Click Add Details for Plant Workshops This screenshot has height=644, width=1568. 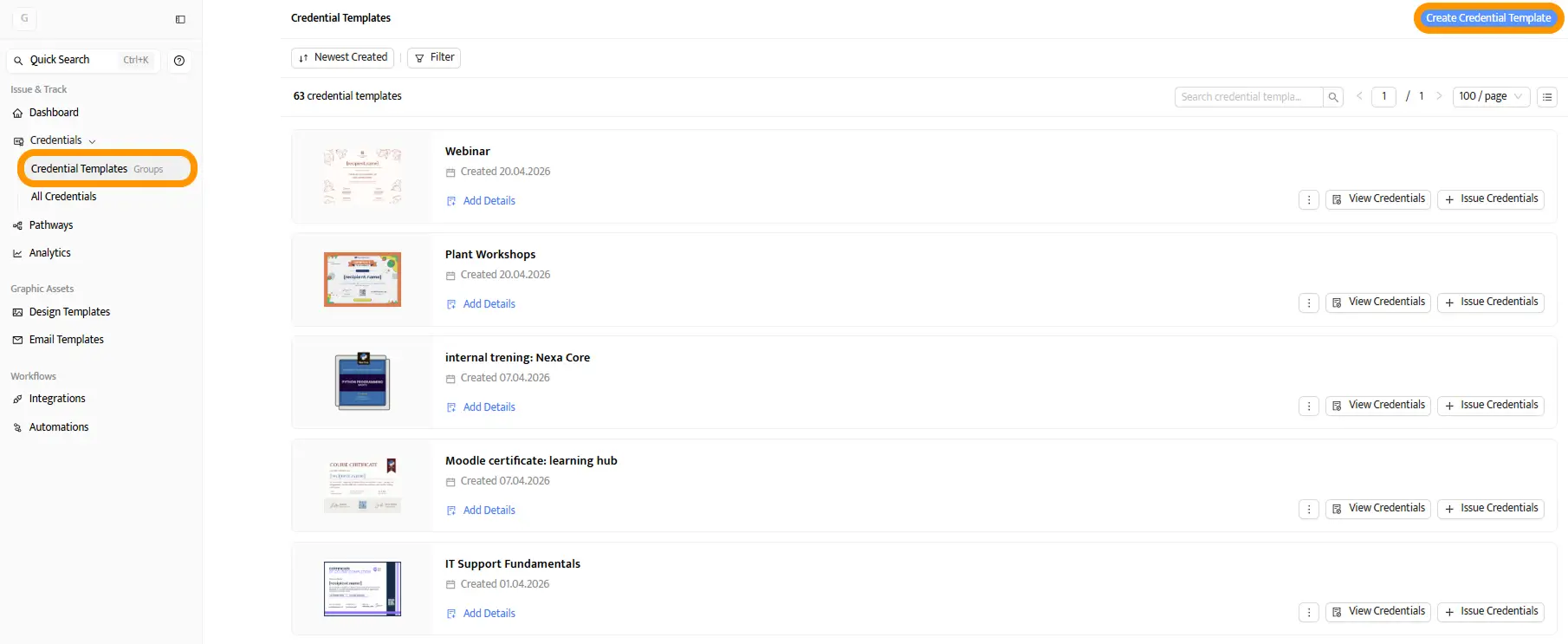(481, 304)
